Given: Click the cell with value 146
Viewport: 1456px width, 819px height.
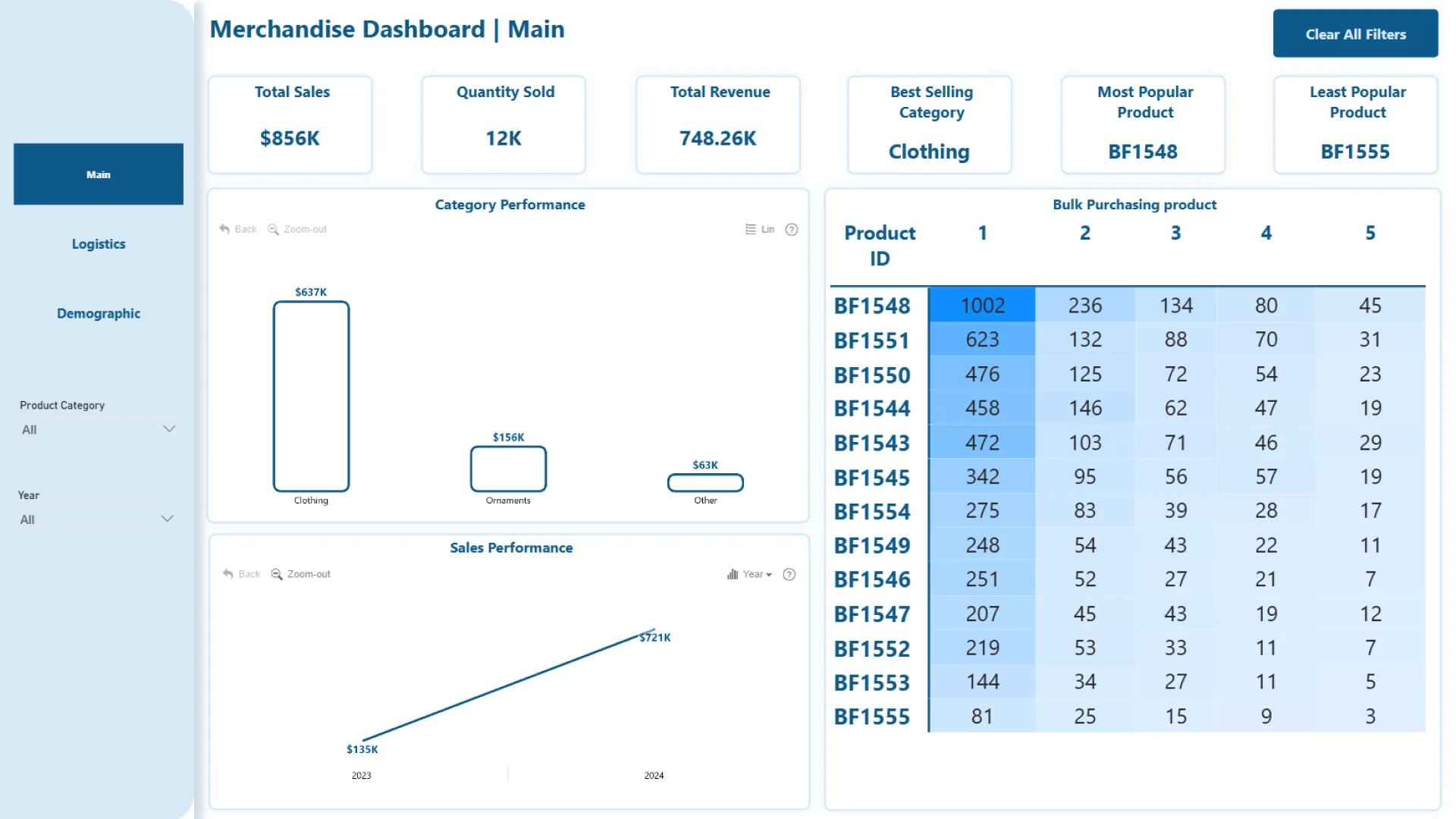Looking at the screenshot, I should click(1085, 408).
